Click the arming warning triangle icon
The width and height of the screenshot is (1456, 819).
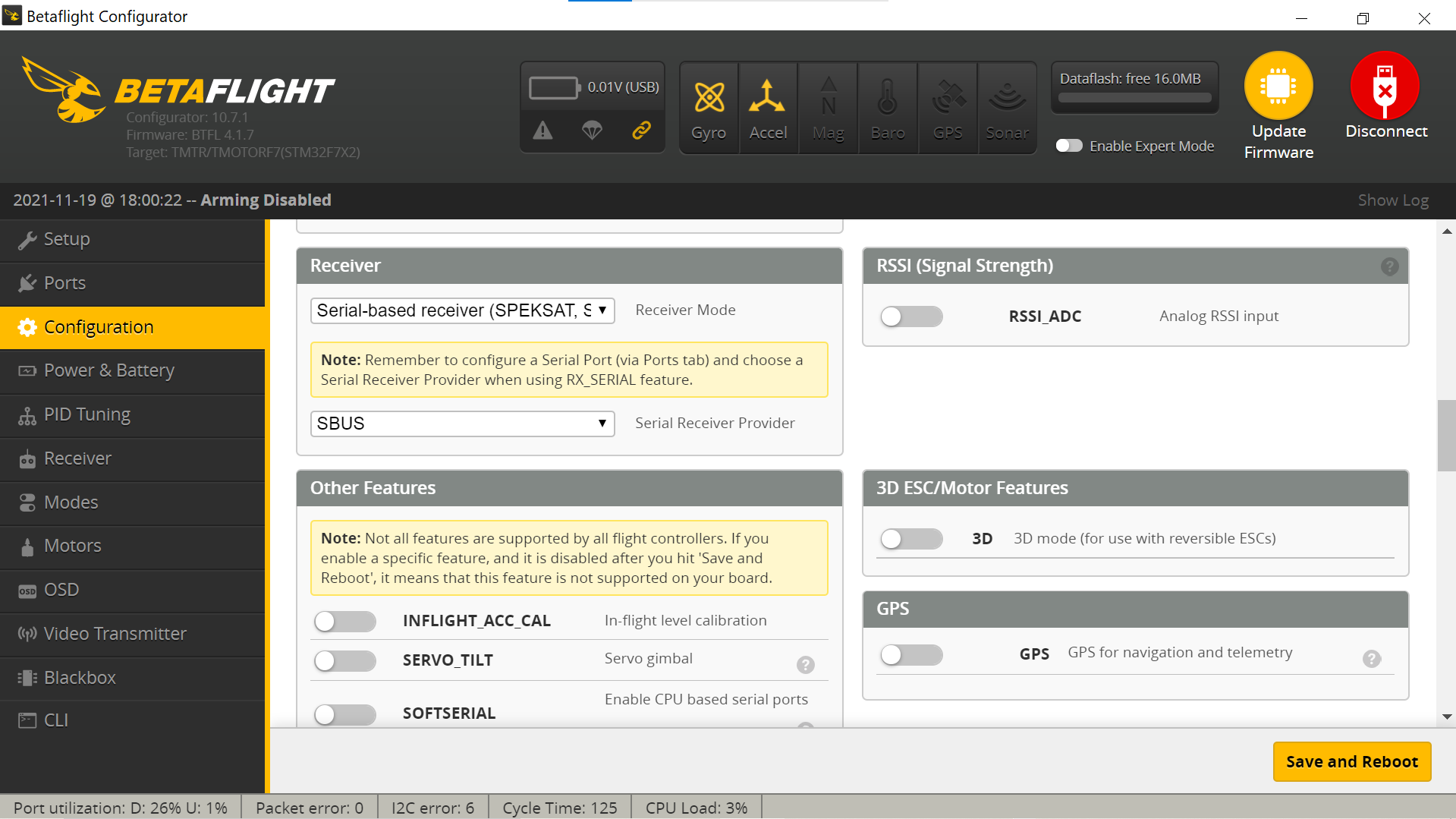pyautogui.click(x=542, y=131)
